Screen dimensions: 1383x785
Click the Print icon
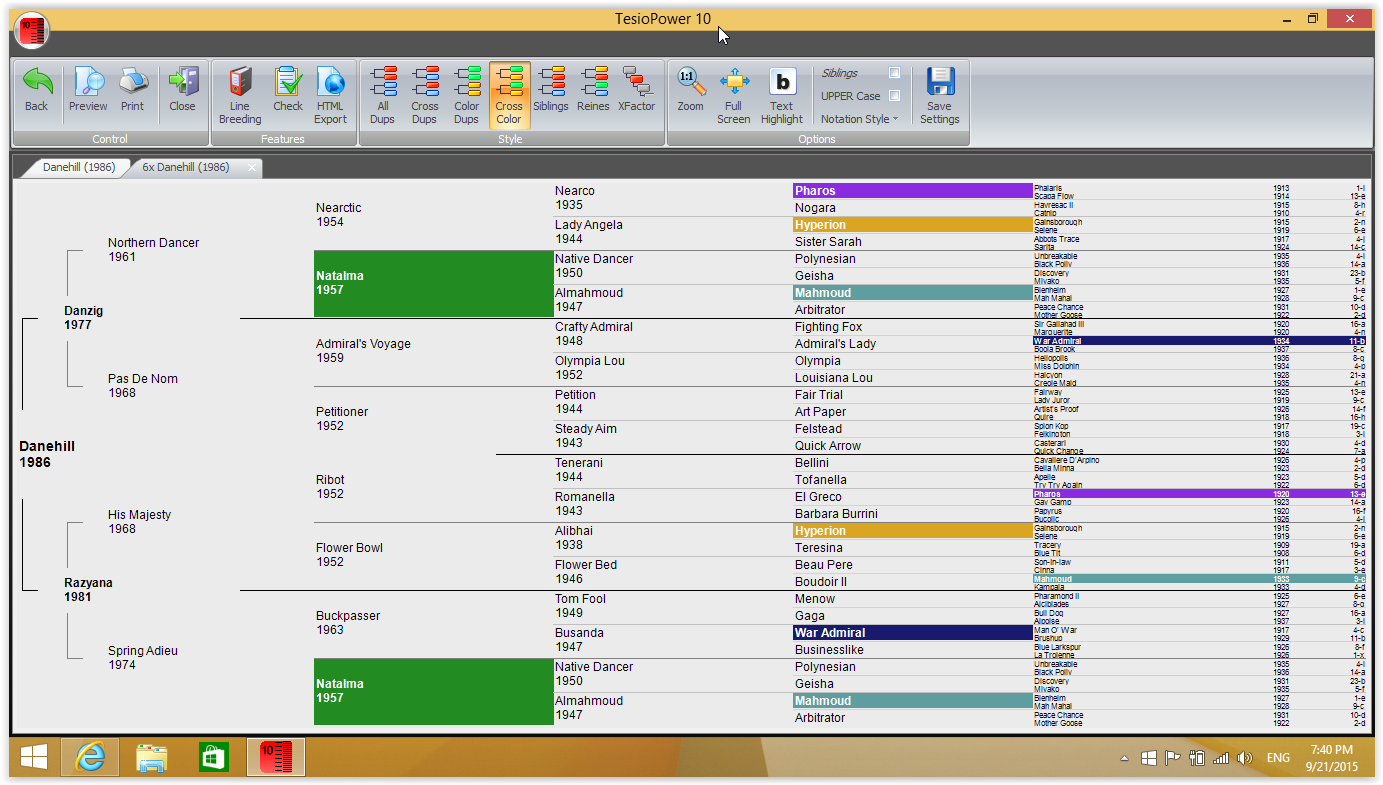[133, 91]
